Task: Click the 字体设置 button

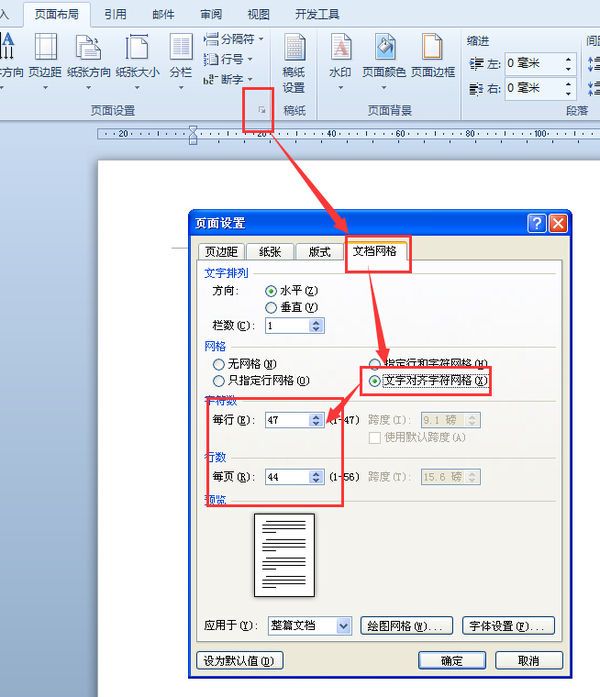Action: point(508,626)
